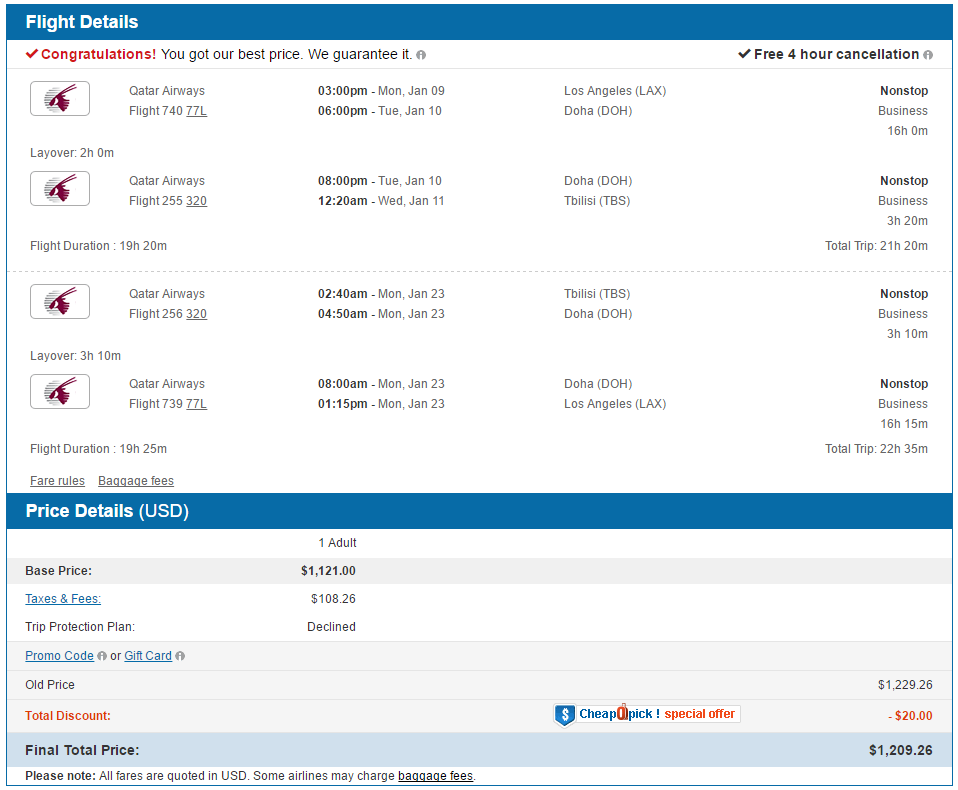This screenshot has width=958, height=790.
Task: Click the 1 Adult column label
Action: (x=337, y=543)
